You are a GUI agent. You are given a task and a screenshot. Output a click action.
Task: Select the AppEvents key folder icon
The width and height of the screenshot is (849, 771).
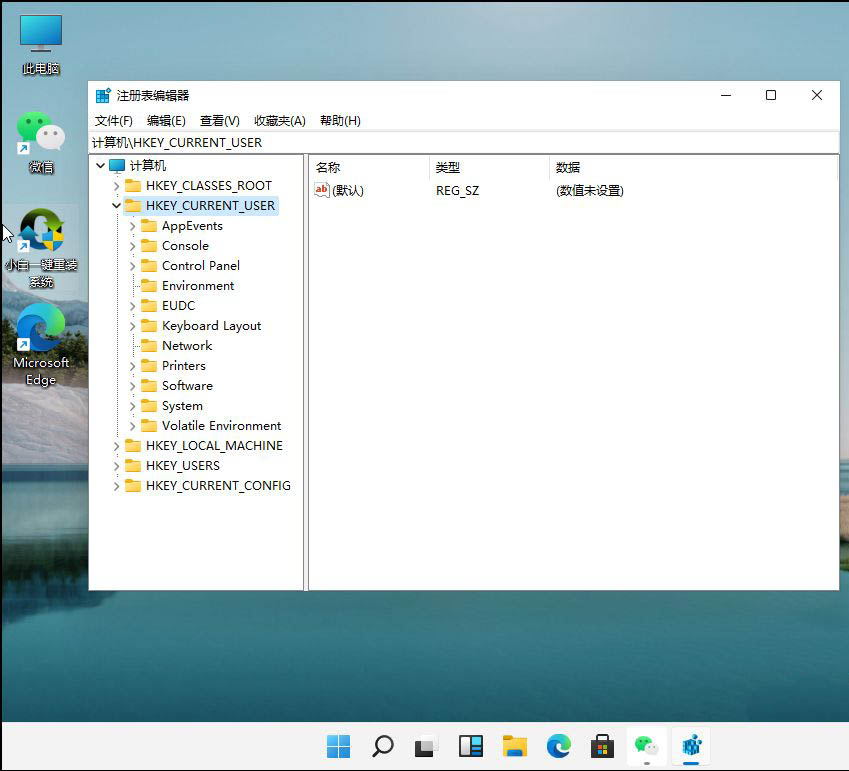(150, 225)
